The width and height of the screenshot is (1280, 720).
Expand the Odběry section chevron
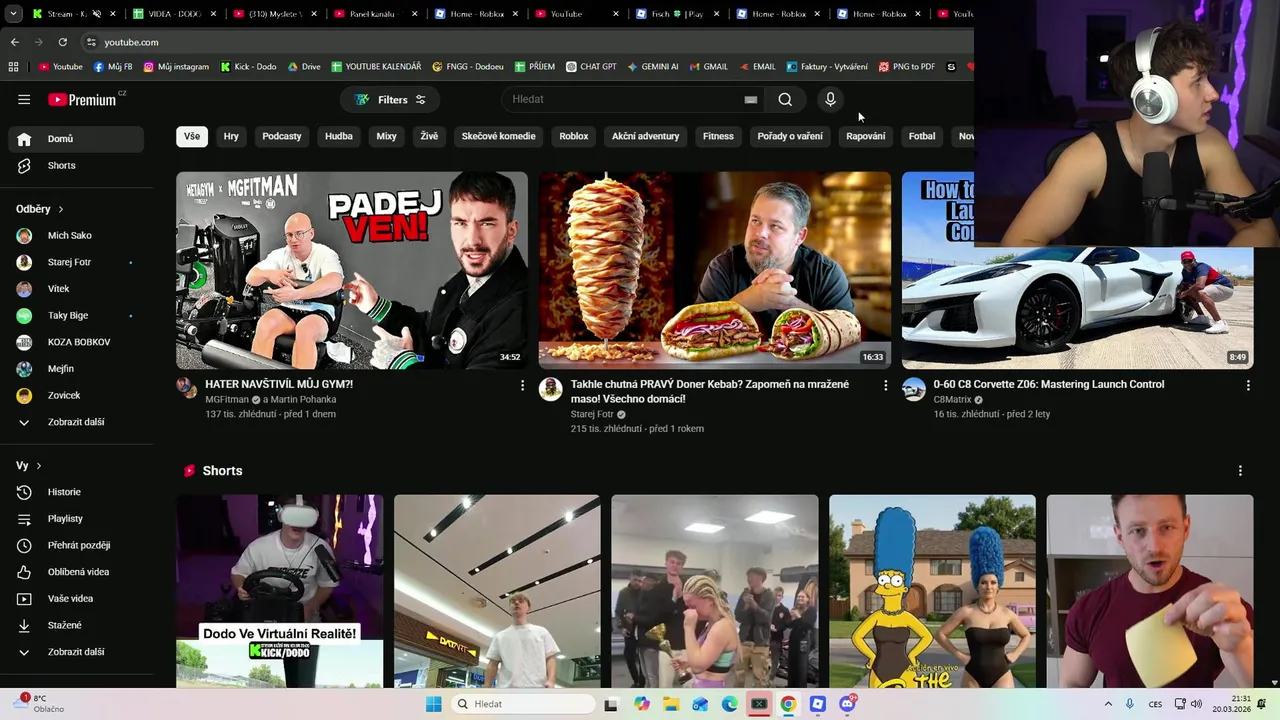point(61,209)
